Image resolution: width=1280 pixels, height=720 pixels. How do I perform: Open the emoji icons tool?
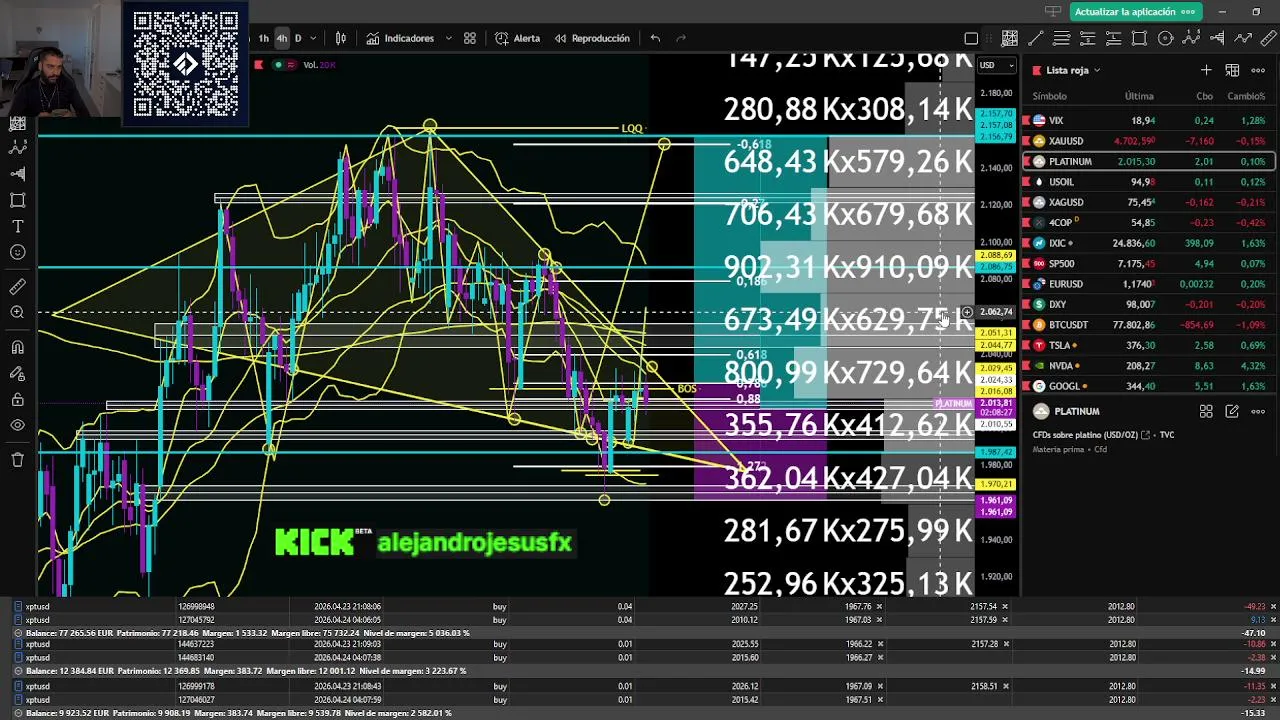(x=17, y=252)
